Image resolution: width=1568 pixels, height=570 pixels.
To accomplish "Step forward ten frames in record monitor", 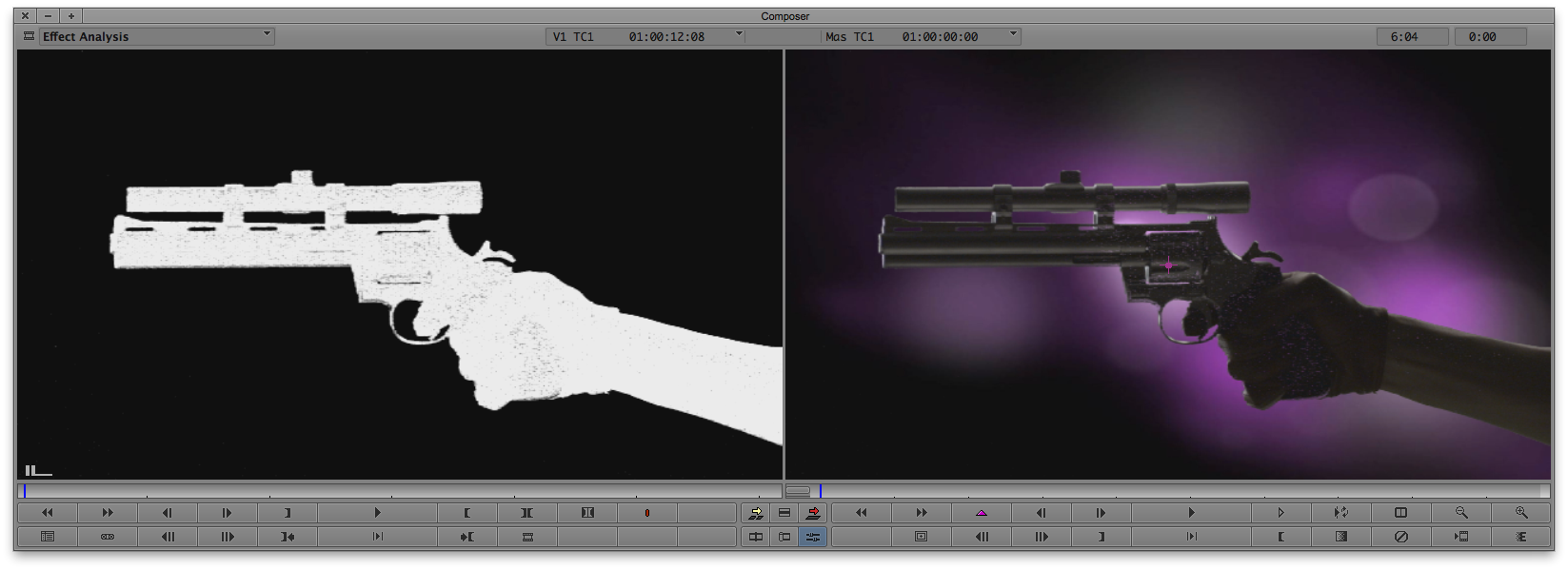I will [x=1041, y=537].
